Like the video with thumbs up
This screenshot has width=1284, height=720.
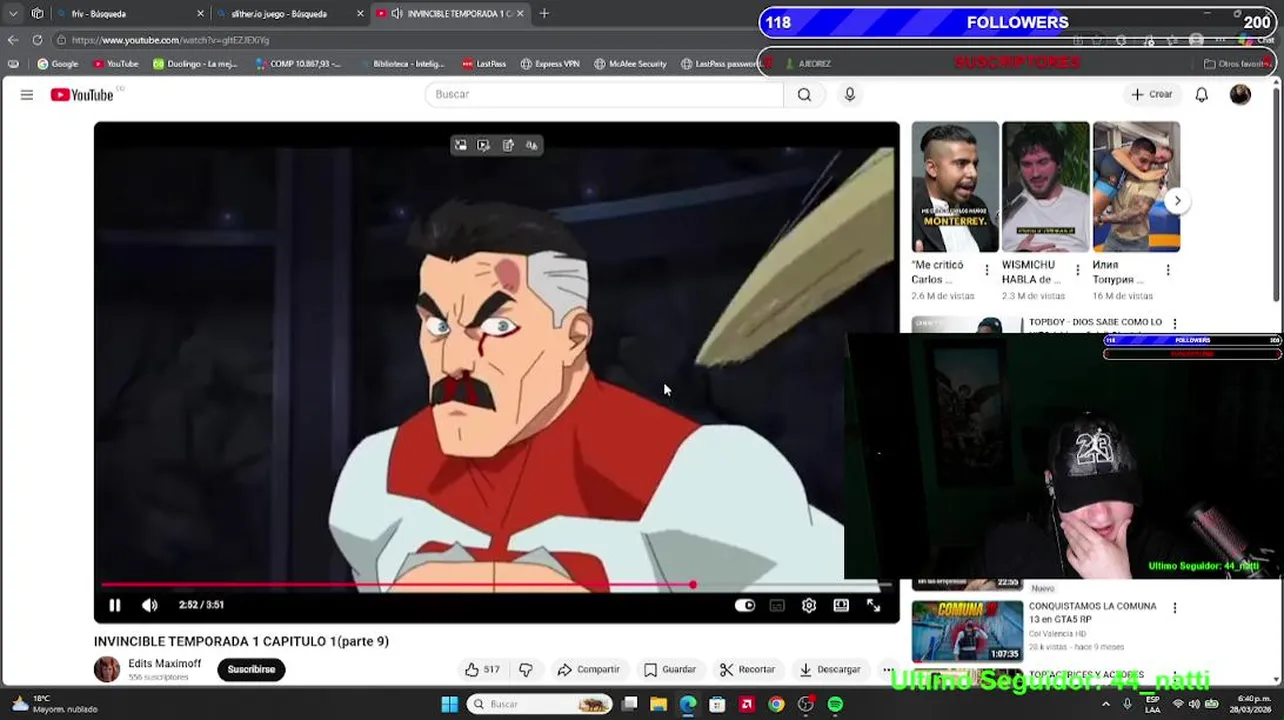click(x=481, y=669)
